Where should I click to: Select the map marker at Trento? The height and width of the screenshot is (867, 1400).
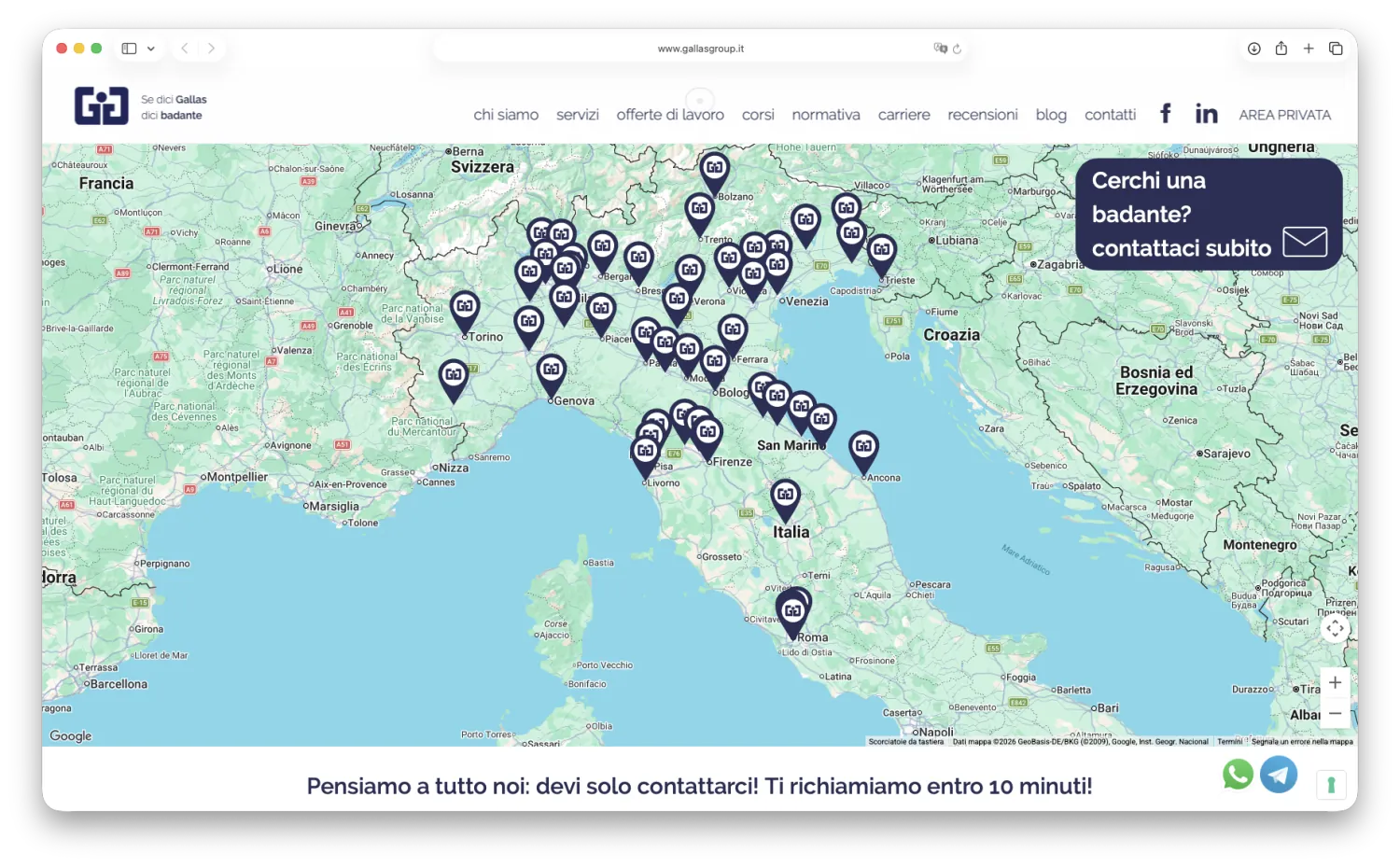pos(700,214)
